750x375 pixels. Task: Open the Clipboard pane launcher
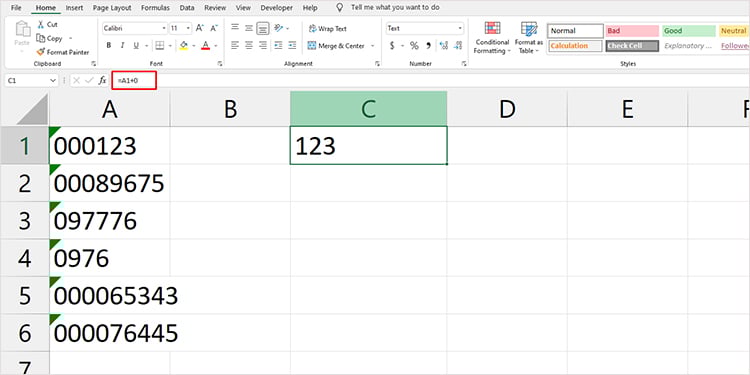93,64
